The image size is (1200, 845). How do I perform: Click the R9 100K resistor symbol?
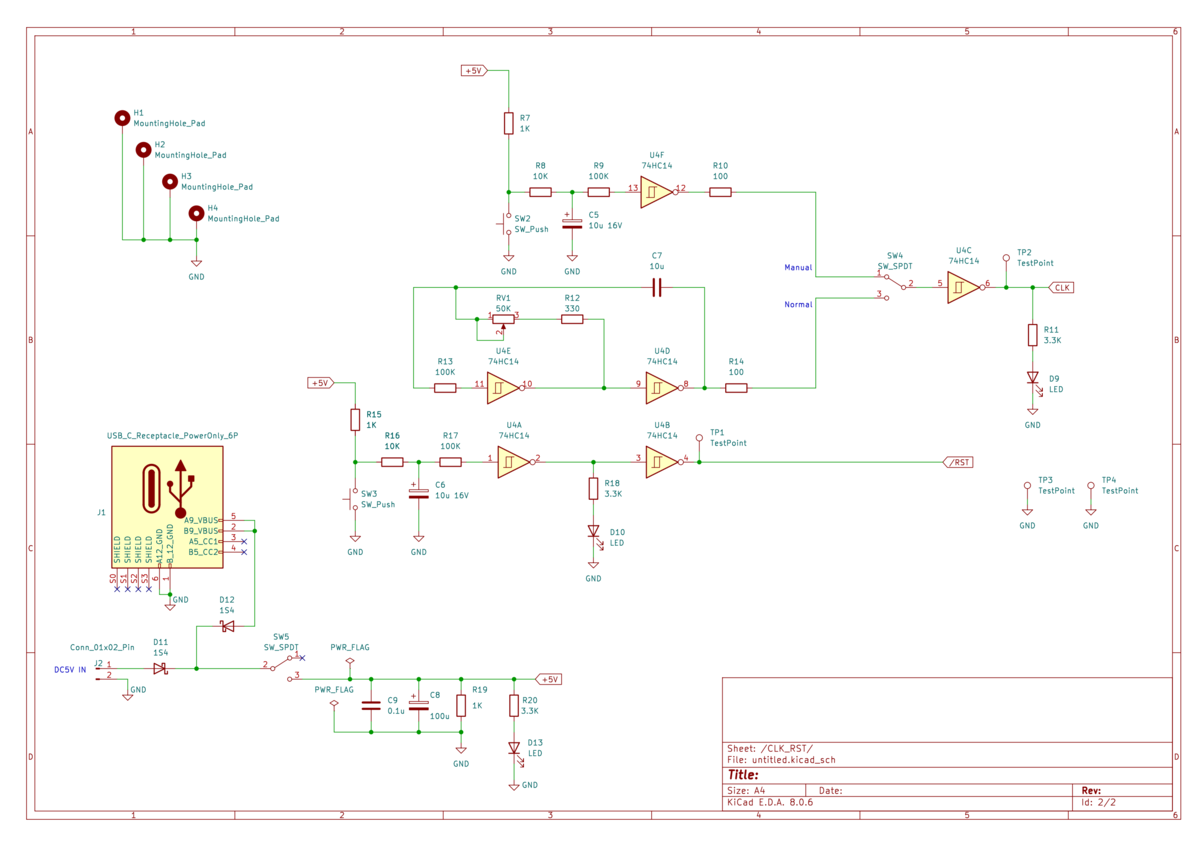pyautogui.click(x=598, y=191)
